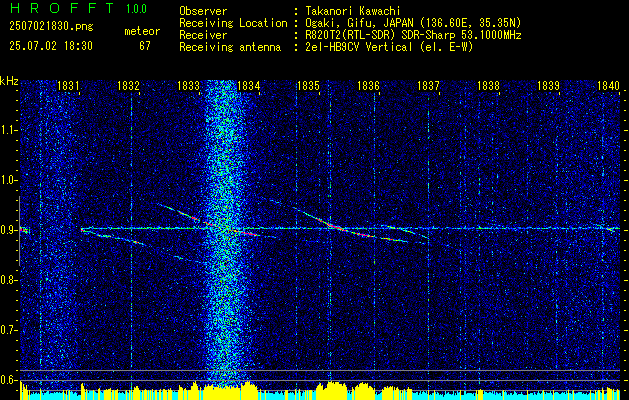Viewport: 629px width, 400px height.
Task: Click the Receiving Location label
Action: 233,23
